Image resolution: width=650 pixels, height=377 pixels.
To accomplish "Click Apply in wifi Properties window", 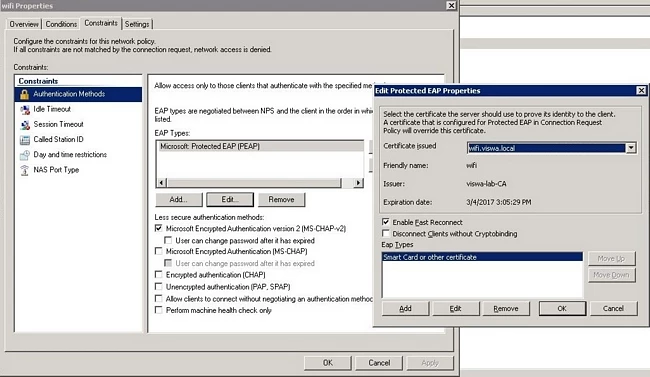I will (430, 363).
